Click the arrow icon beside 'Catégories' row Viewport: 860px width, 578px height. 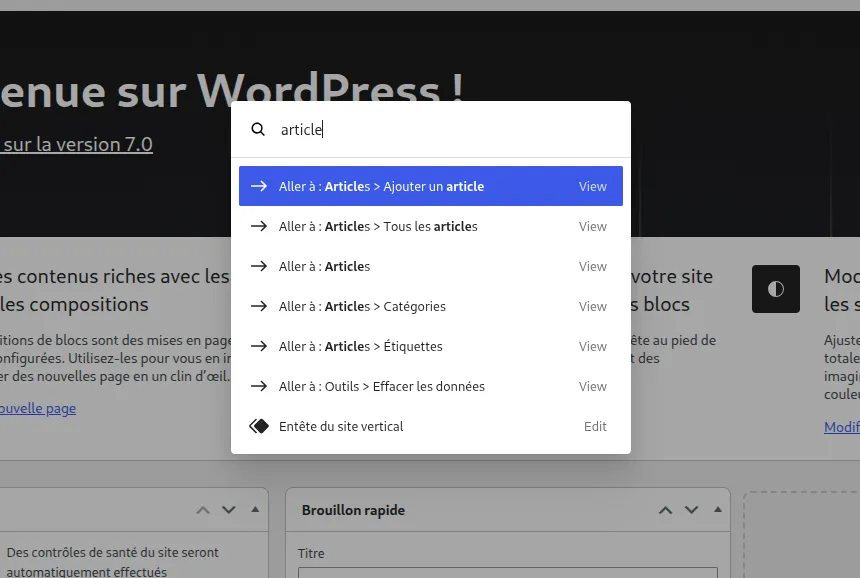259,307
